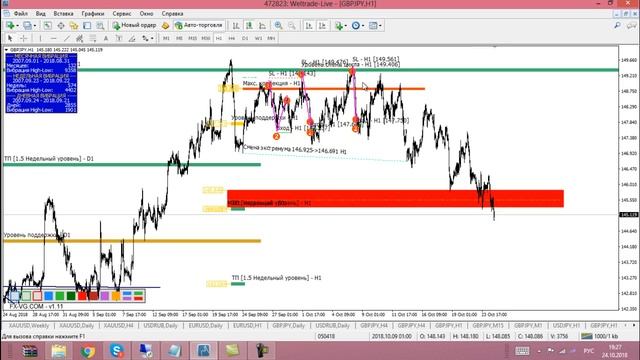640x360 pixels.
Task: Open Skype from the taskbar
Action: pyautogui.click(x=116, y=351)
